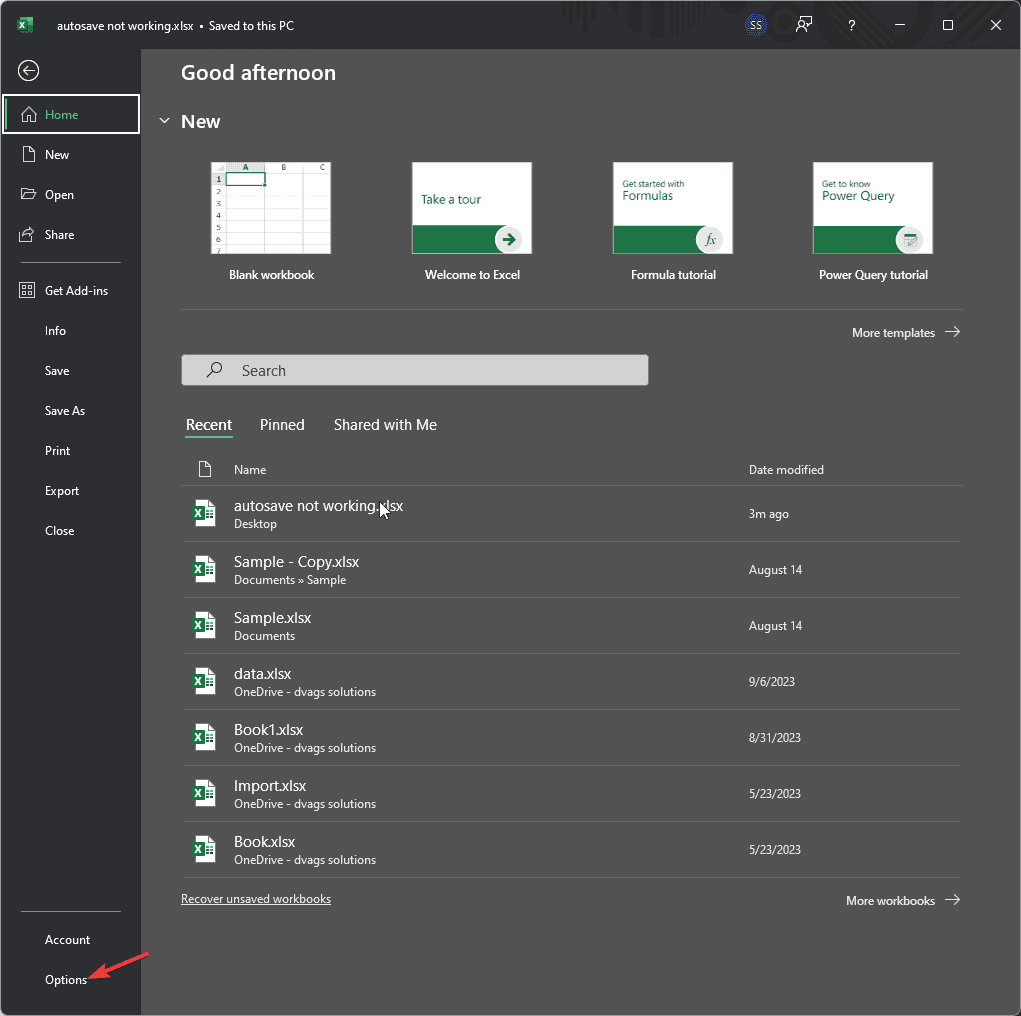Click the back arrow icon
Viewport: 1021px width, 1016px height.
pyautogui.click(x=29, y=70)
